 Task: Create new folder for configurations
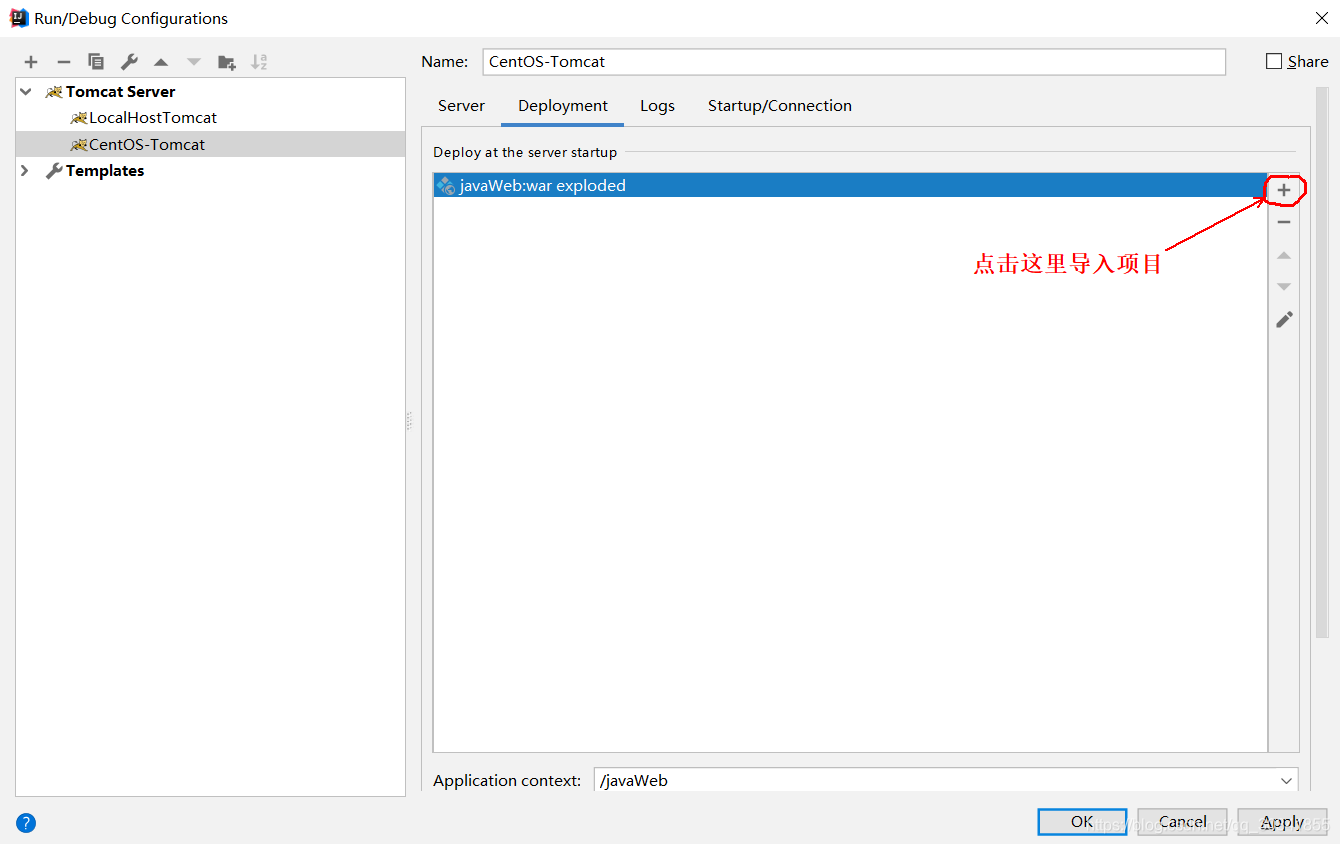[227, 62]
